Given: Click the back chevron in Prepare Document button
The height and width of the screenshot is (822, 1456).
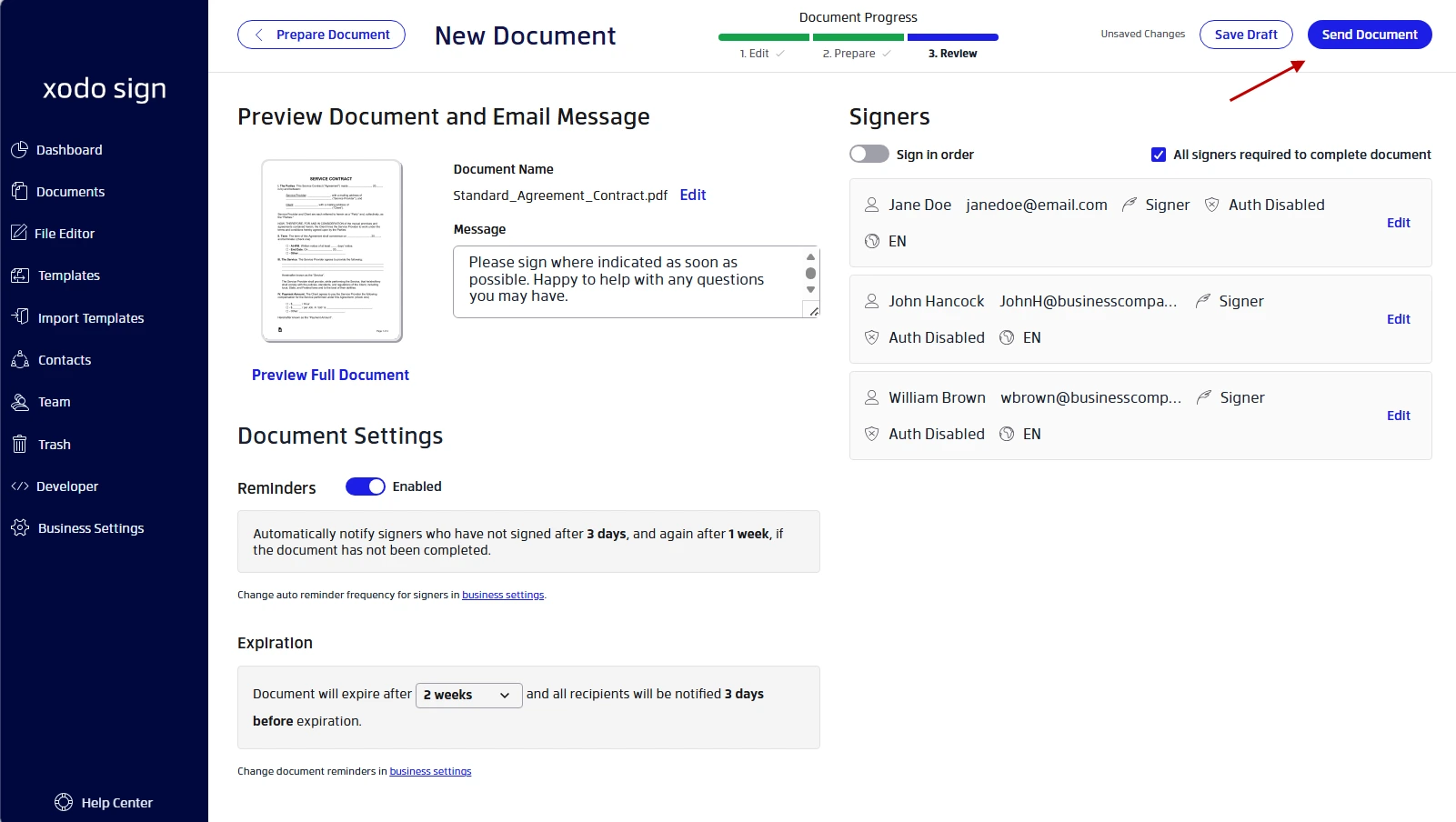Looking at the screenshot, I should (x=259, y=35).
